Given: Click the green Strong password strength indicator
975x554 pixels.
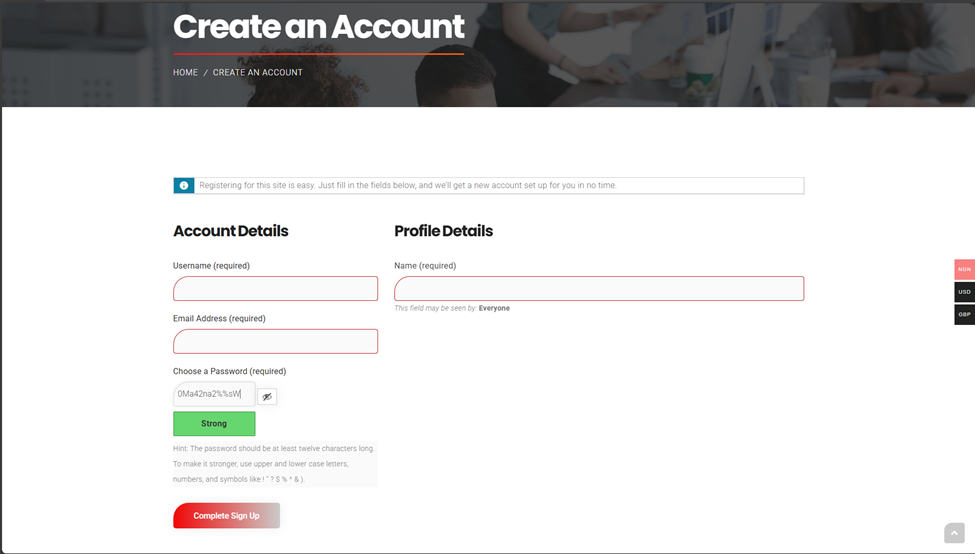Looking at the screenshot, I should 214,424.
